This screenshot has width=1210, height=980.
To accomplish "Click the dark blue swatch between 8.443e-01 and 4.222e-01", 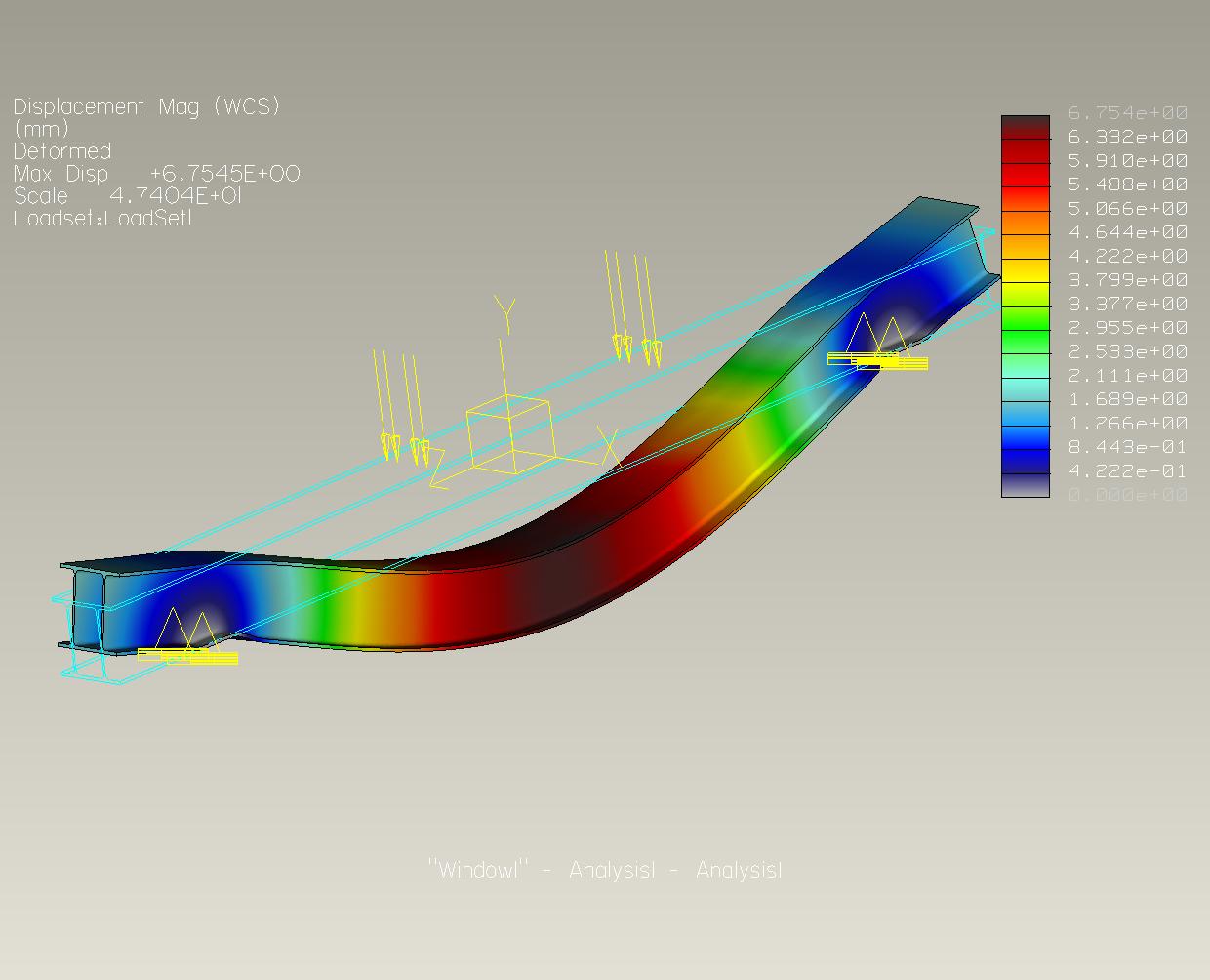I will tap(1026, 462).
